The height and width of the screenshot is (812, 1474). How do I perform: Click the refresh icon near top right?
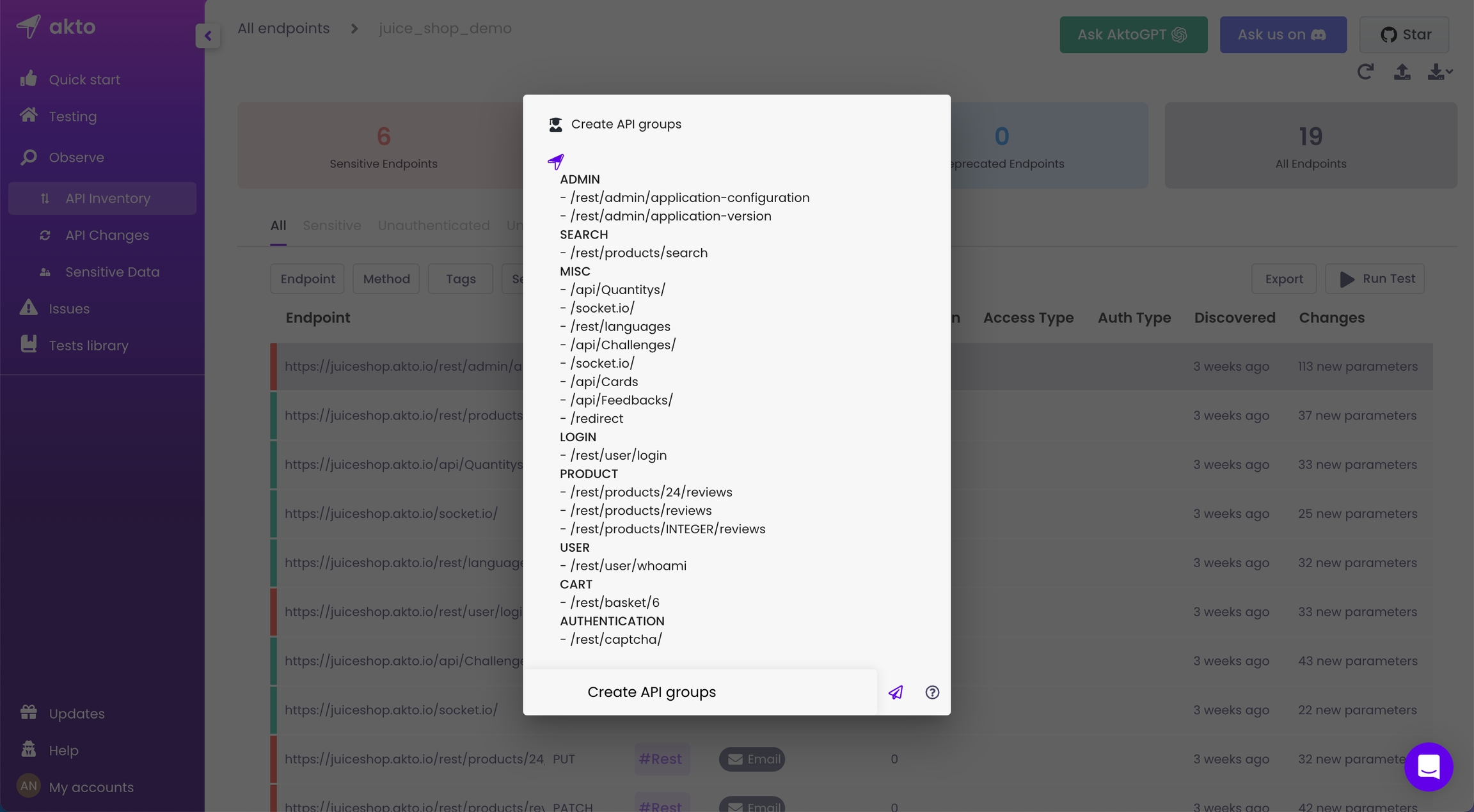1365,72
